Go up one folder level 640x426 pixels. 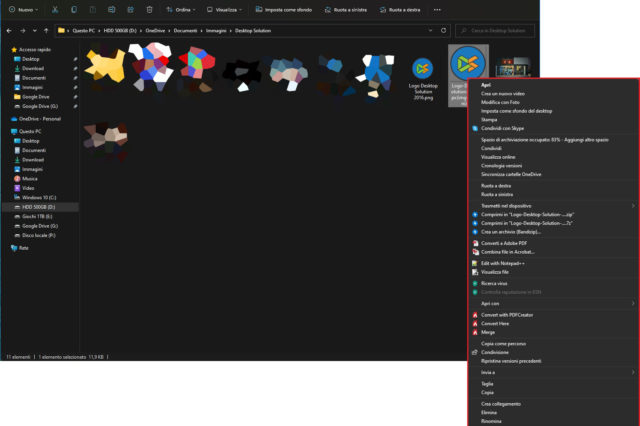(x=46, y=31)
